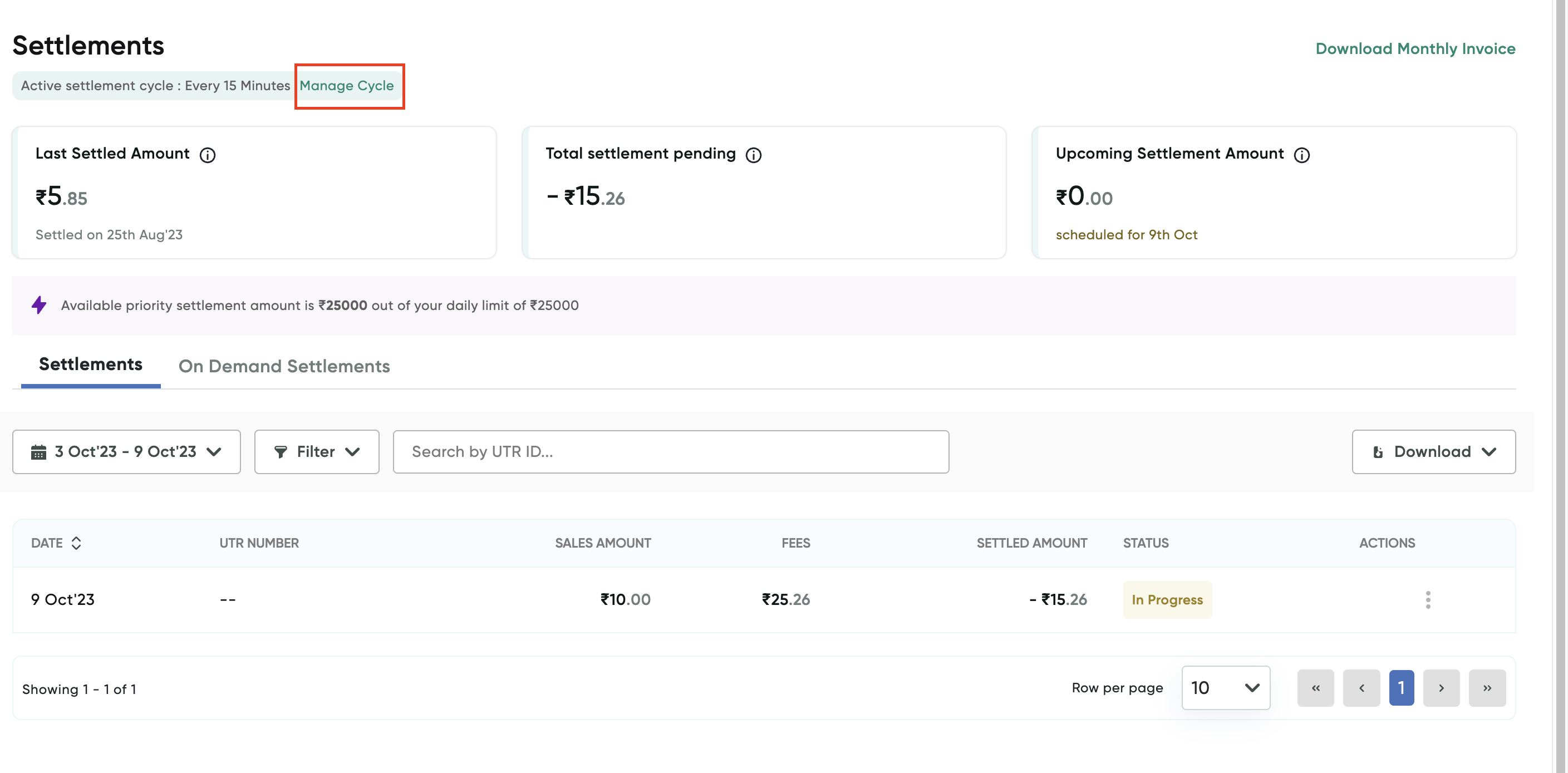The image size is (1568, 773).
Task: Click previous page single arrow
Action: 1361,688
